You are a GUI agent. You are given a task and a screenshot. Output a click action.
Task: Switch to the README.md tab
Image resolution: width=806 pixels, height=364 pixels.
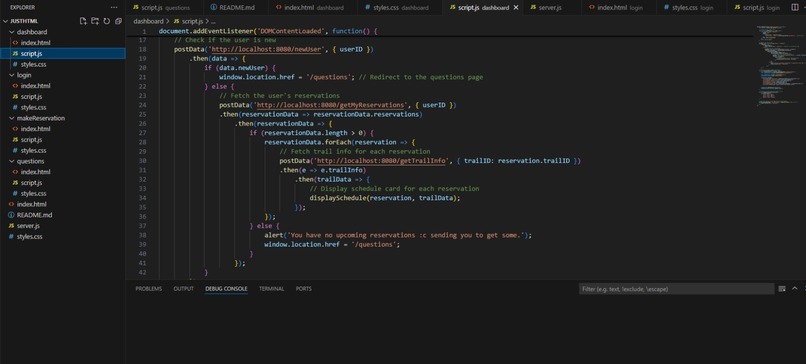pyautogui.click(x=236, y=8)
